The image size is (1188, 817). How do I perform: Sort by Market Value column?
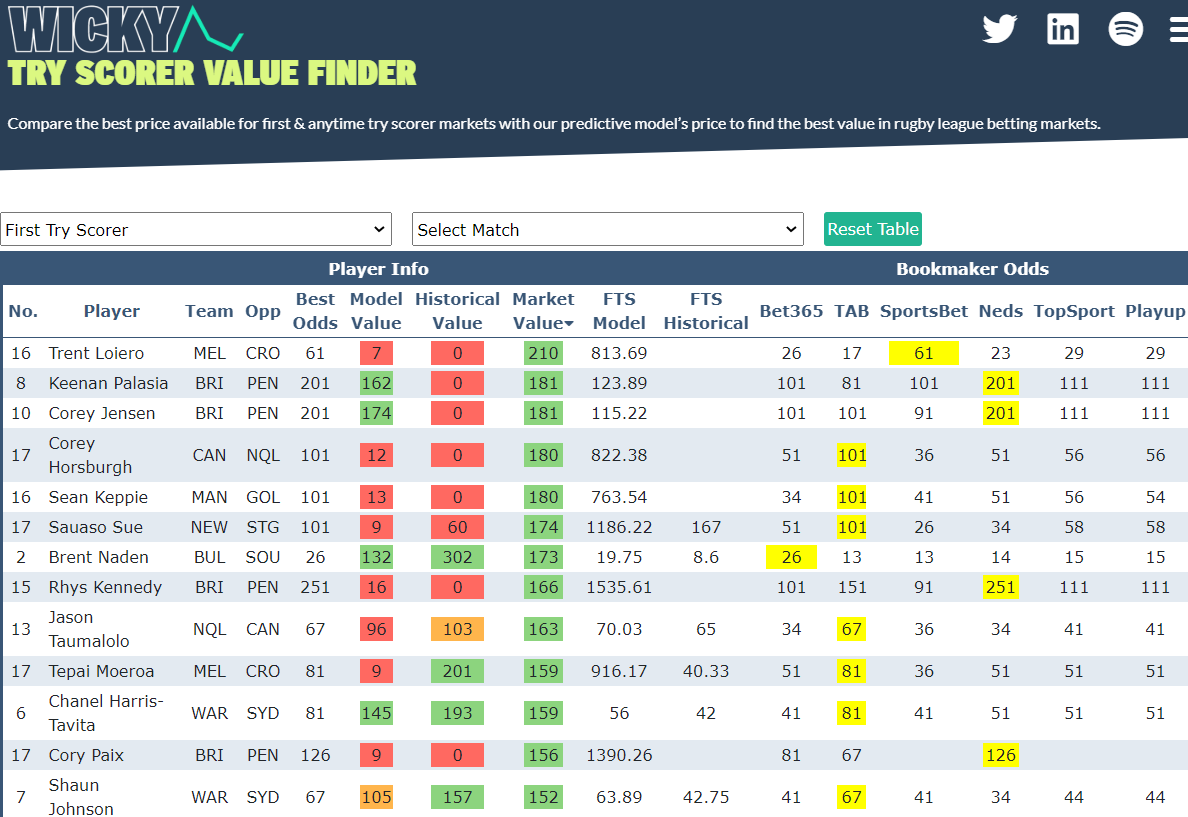point(543,311)
